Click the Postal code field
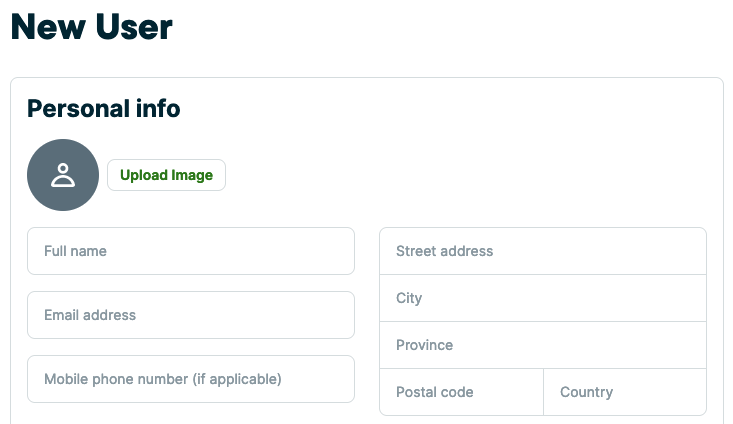The image size is (733, 424). pyautogui.click(x=461, y=392)
